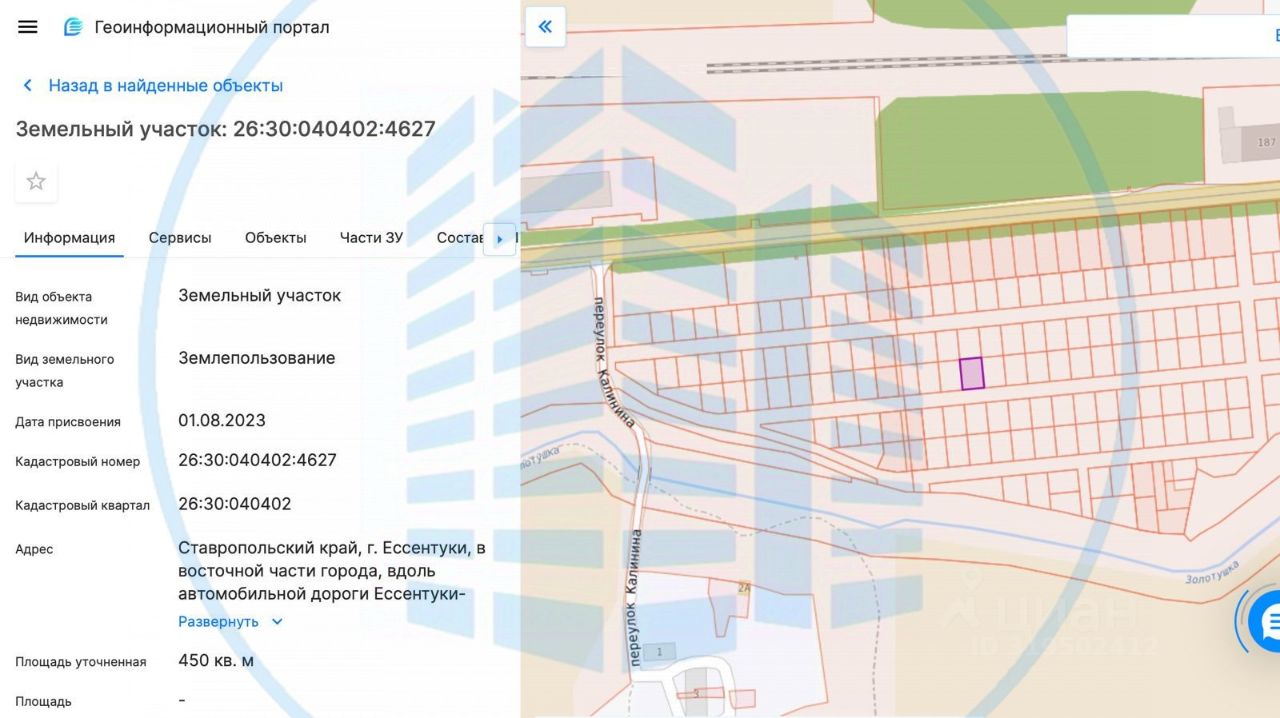Click the map search field at top right

(1170, 36)
